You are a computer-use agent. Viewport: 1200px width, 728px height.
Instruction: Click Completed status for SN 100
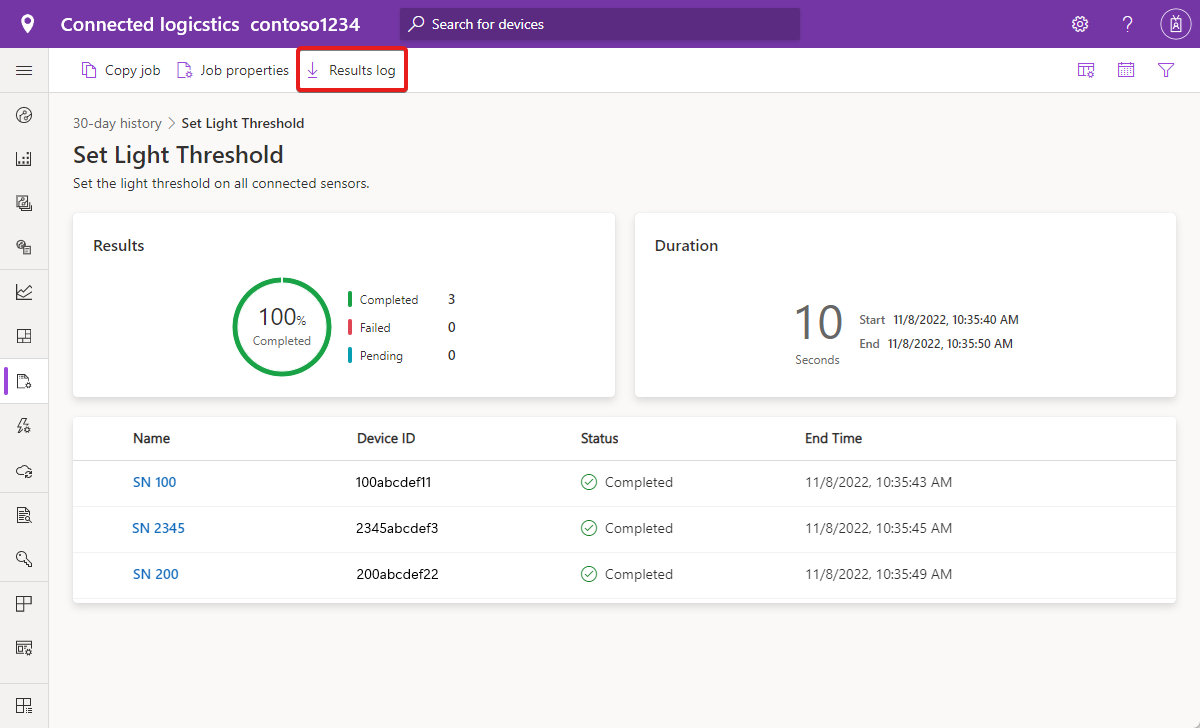tap(627, 482)
